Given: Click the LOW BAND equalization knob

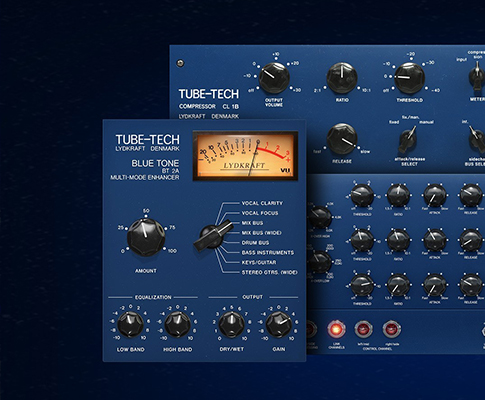Looking at the screenshot, I should point(130,324).
